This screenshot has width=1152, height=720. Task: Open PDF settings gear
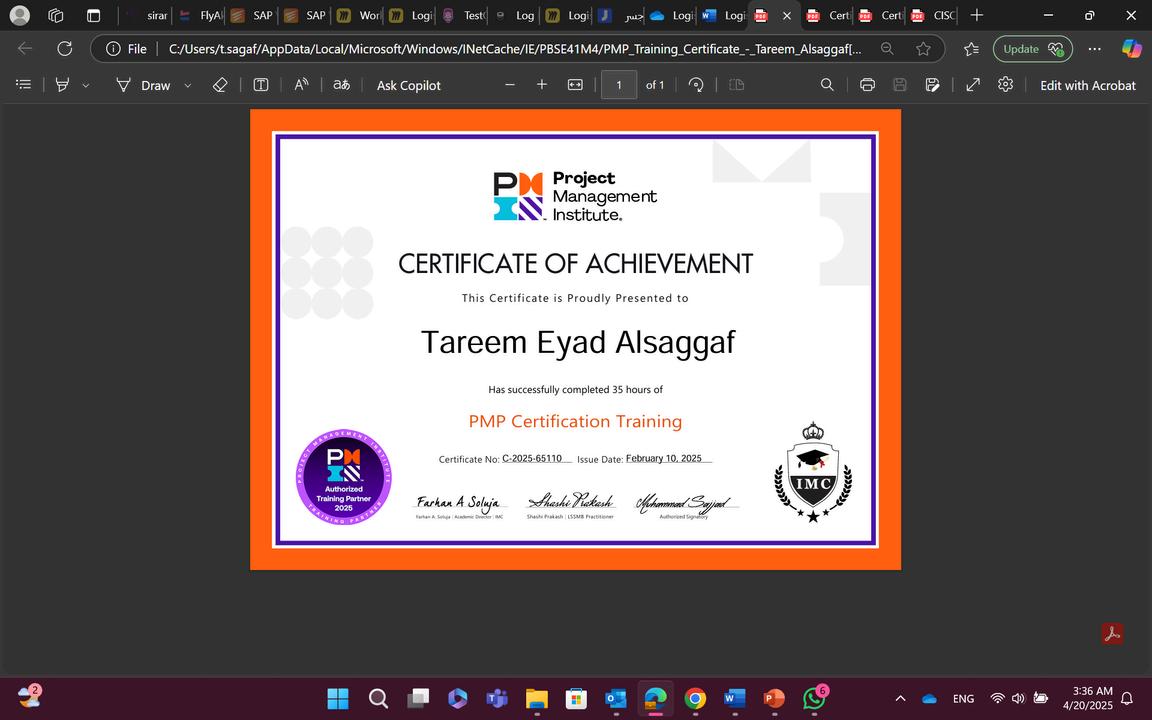(x=1006, y=84)
